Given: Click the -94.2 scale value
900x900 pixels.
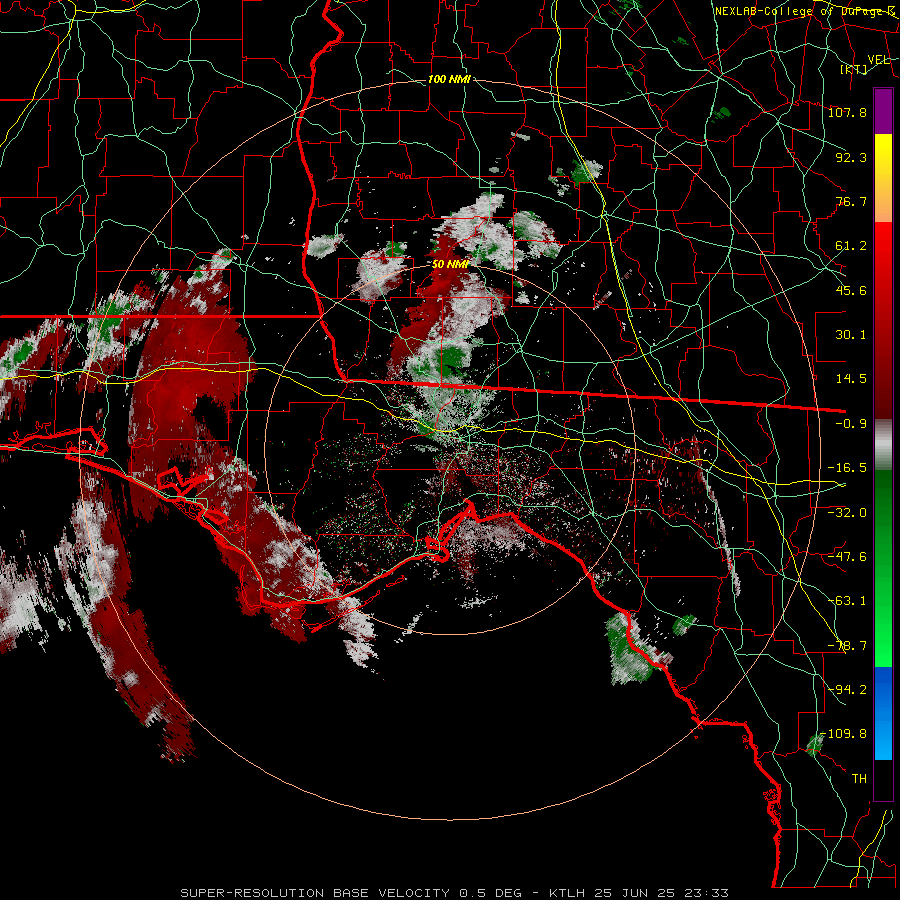Looking at the screenshot, I should [847, 689].
